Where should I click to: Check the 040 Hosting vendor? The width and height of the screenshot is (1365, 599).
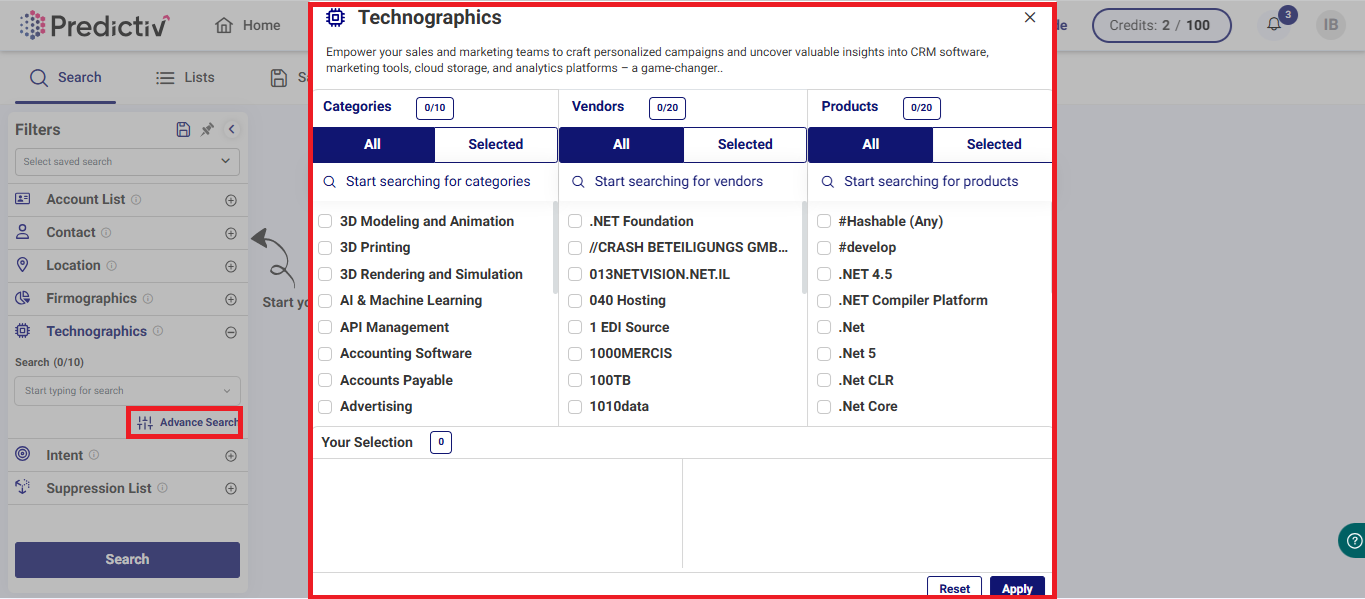coord(575,300)
